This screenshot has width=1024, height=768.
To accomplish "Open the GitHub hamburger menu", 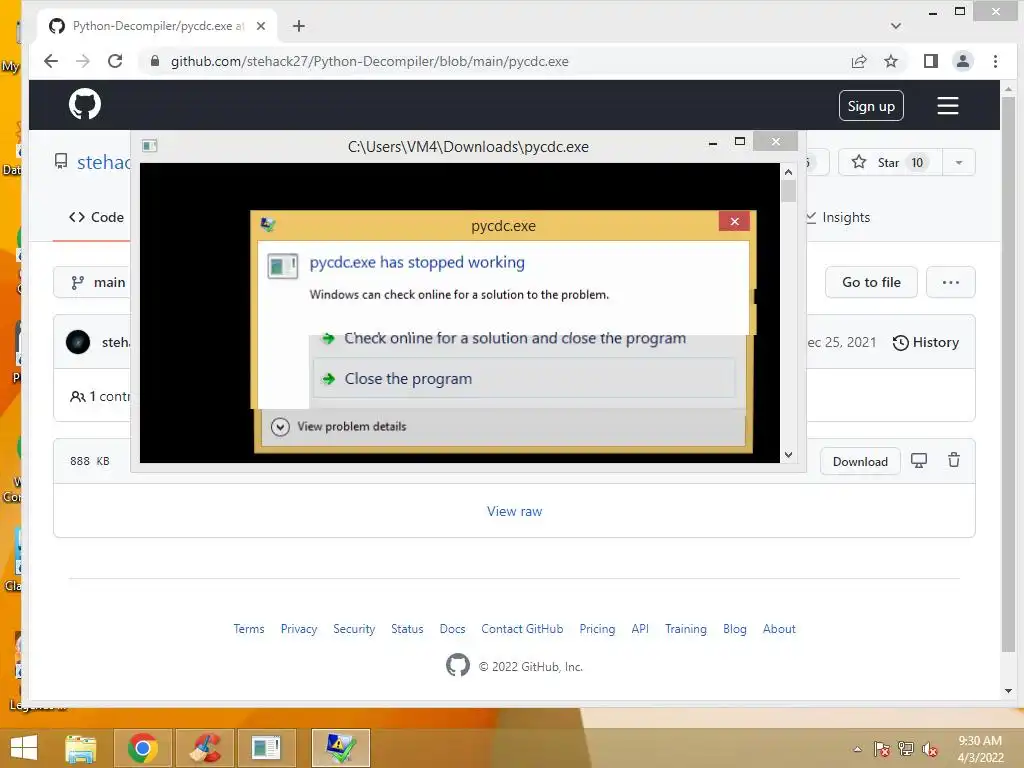I will click(948, 106).
